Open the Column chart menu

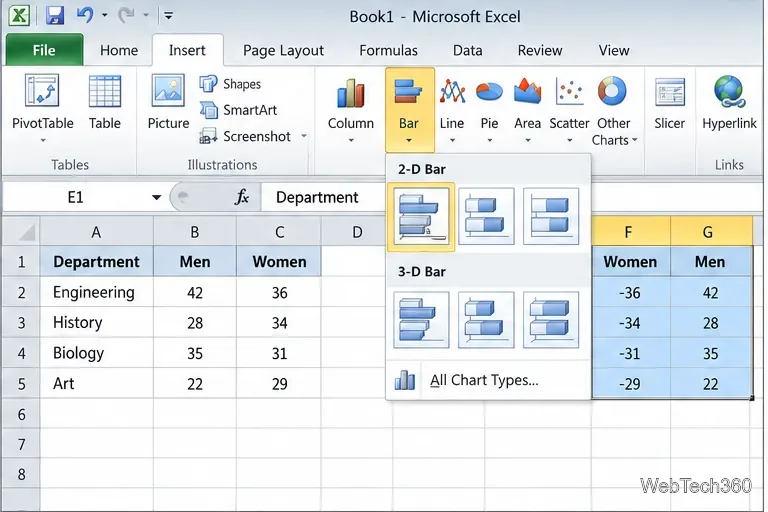[x=351, y=109]
